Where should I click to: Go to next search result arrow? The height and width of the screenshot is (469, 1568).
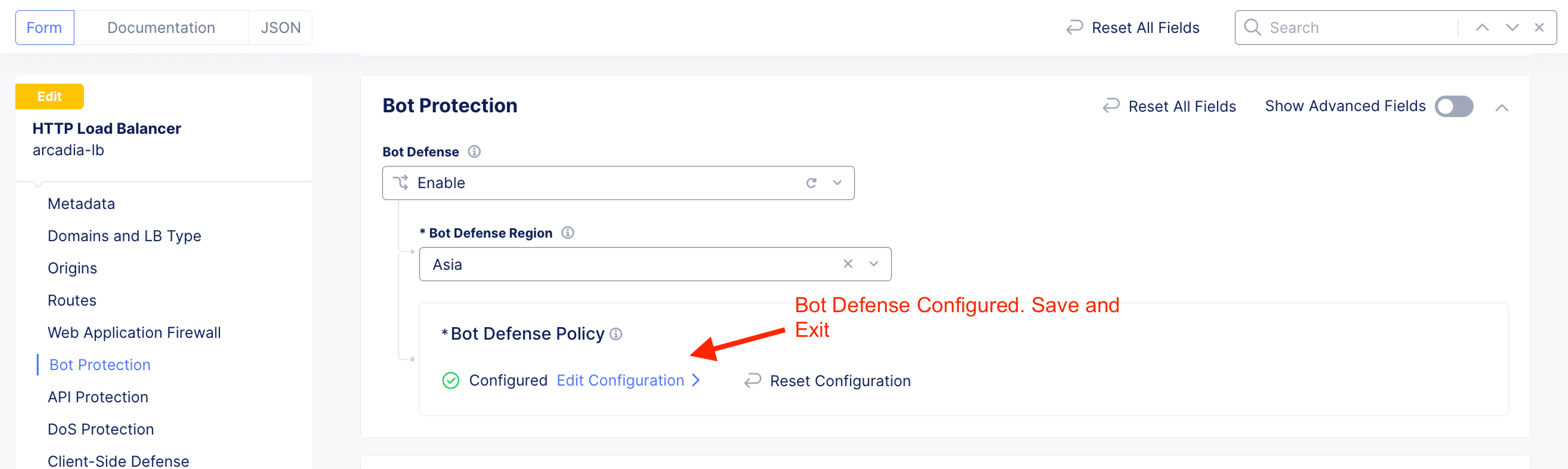[1512, 27]
